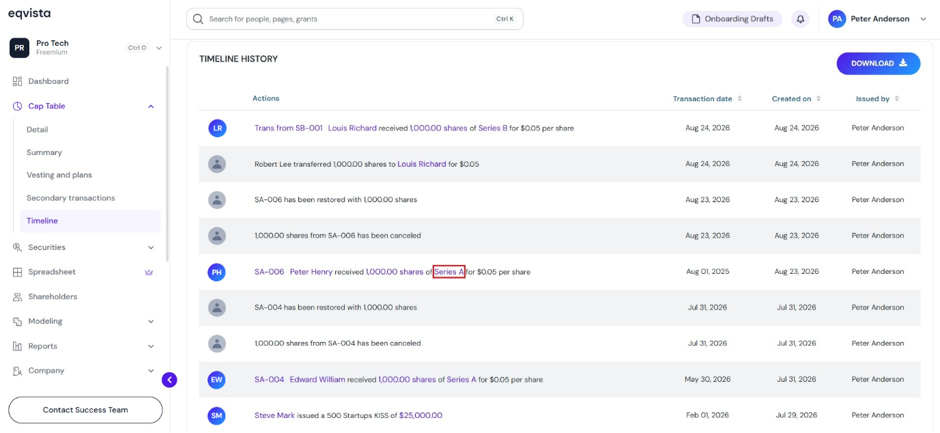This screenshot has width=940, height=433.
Task: Click the Reports chart icon
Action: pyautogui.click(x=17, y=346)
